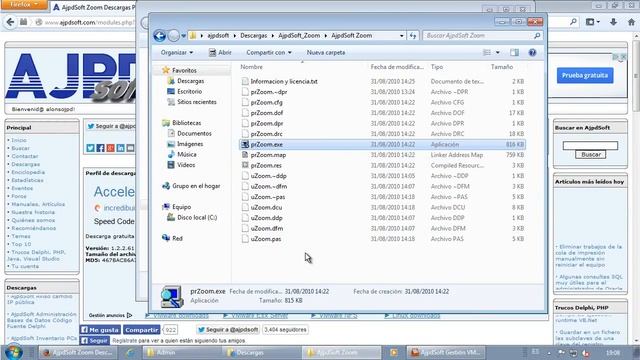
Task: Select Bibliotecas in navigation pane
Action: pyautogui.click(x=187, y=123)
